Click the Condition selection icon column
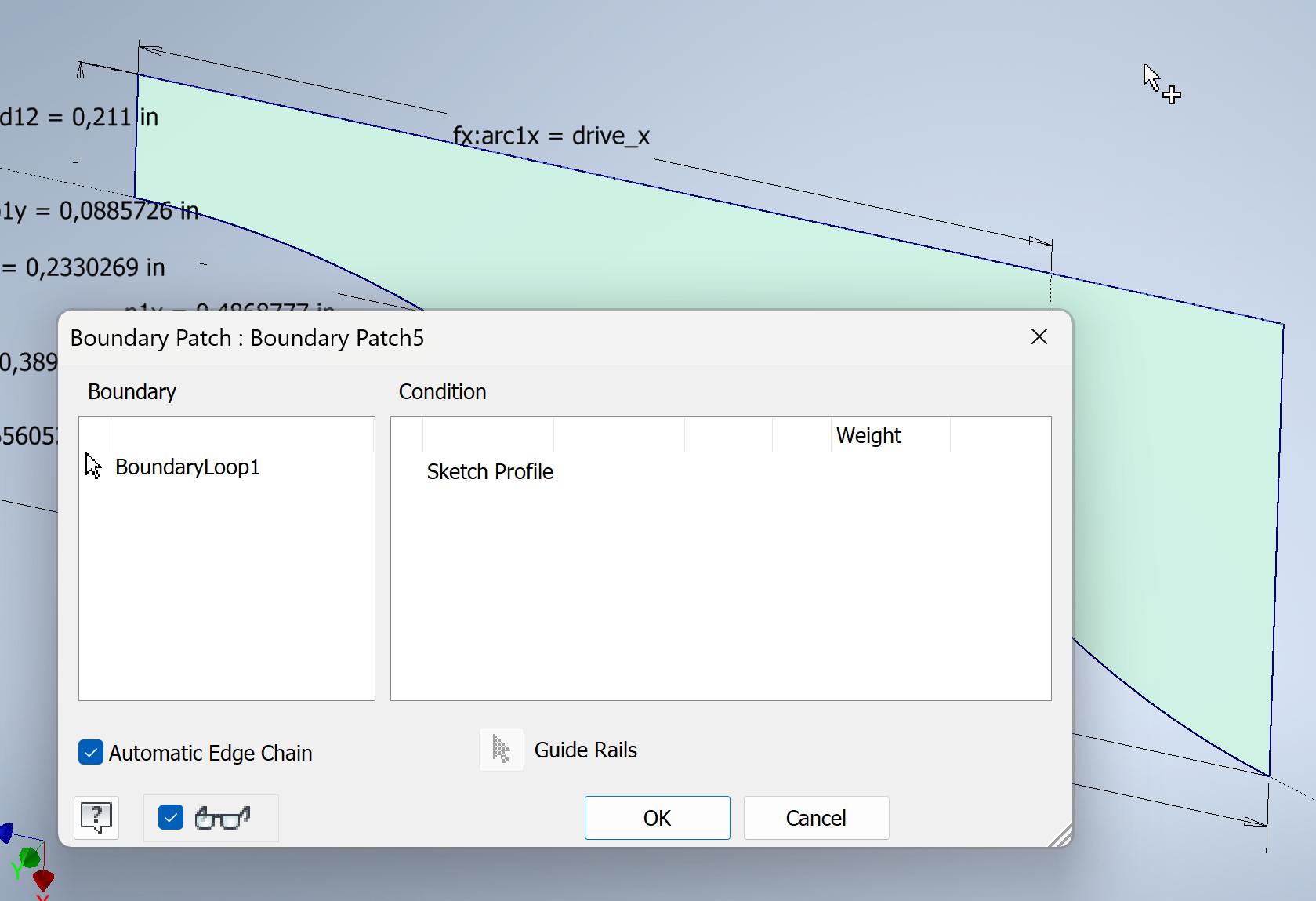 pyautogui.click(x=408, y=434)
